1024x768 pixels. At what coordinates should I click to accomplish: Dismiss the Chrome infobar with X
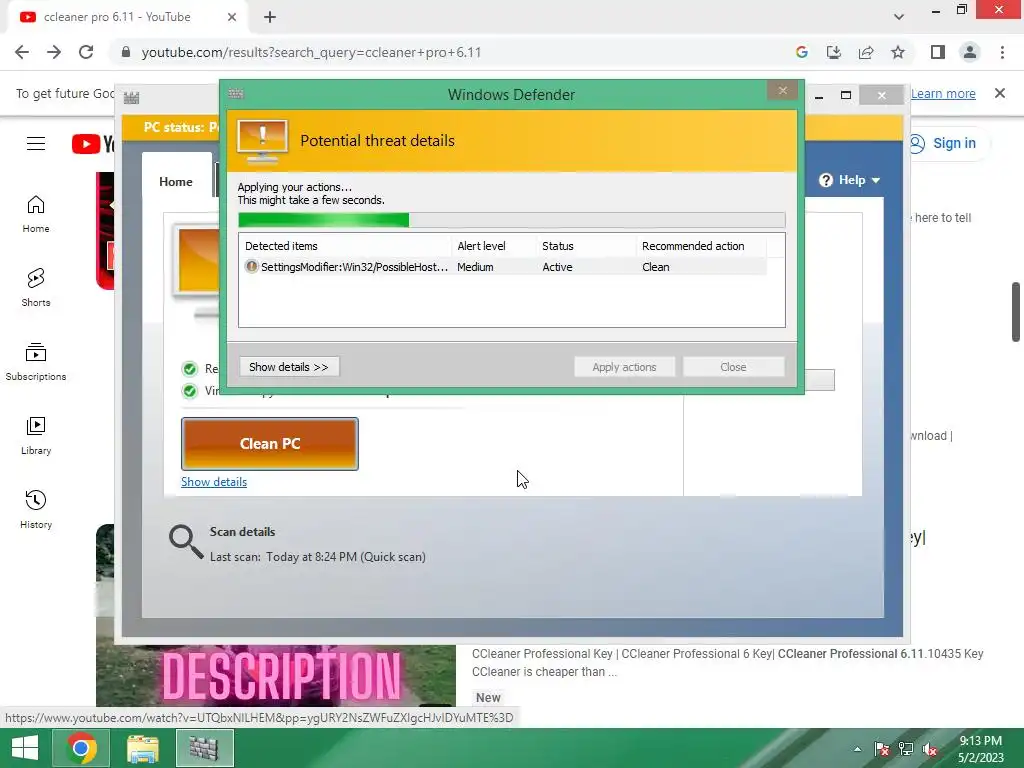pos(1000,93)
